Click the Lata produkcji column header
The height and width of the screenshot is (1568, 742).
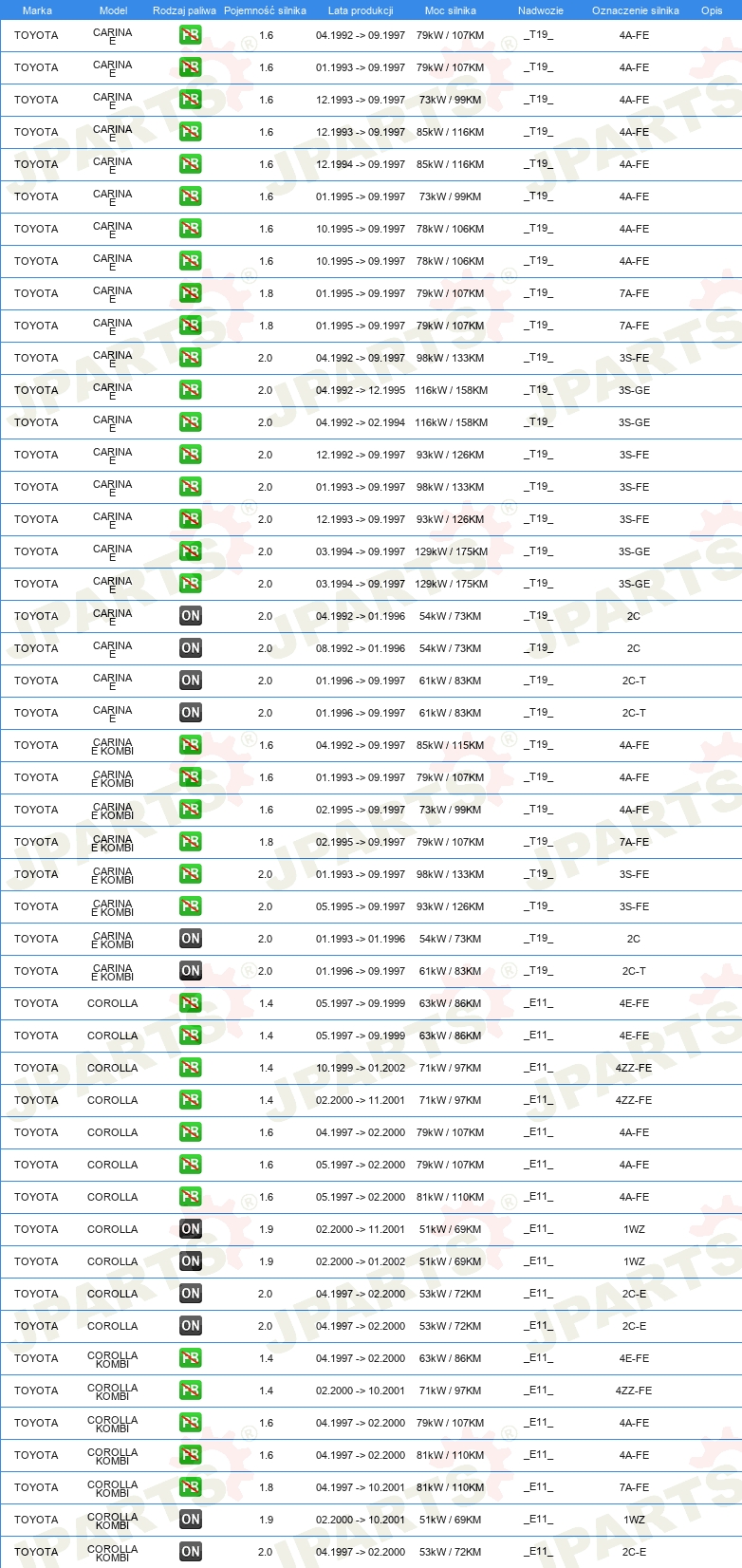click(361, 10)
